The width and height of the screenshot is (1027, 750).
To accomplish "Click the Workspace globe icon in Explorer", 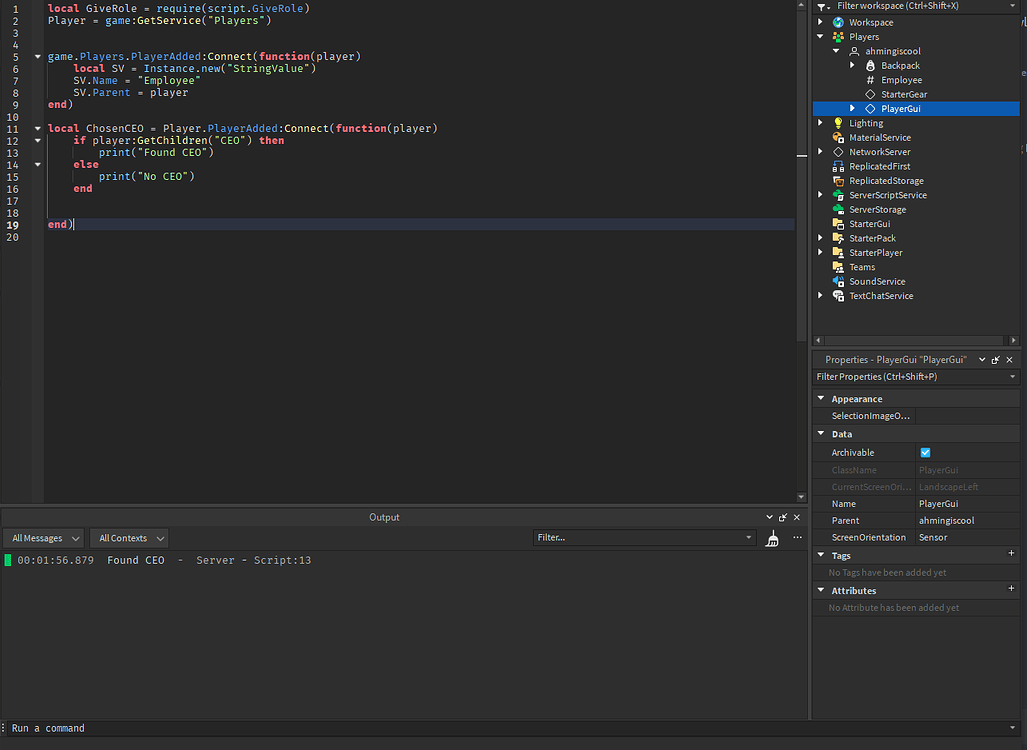I will pyautogui.click(x=838, y=22).
